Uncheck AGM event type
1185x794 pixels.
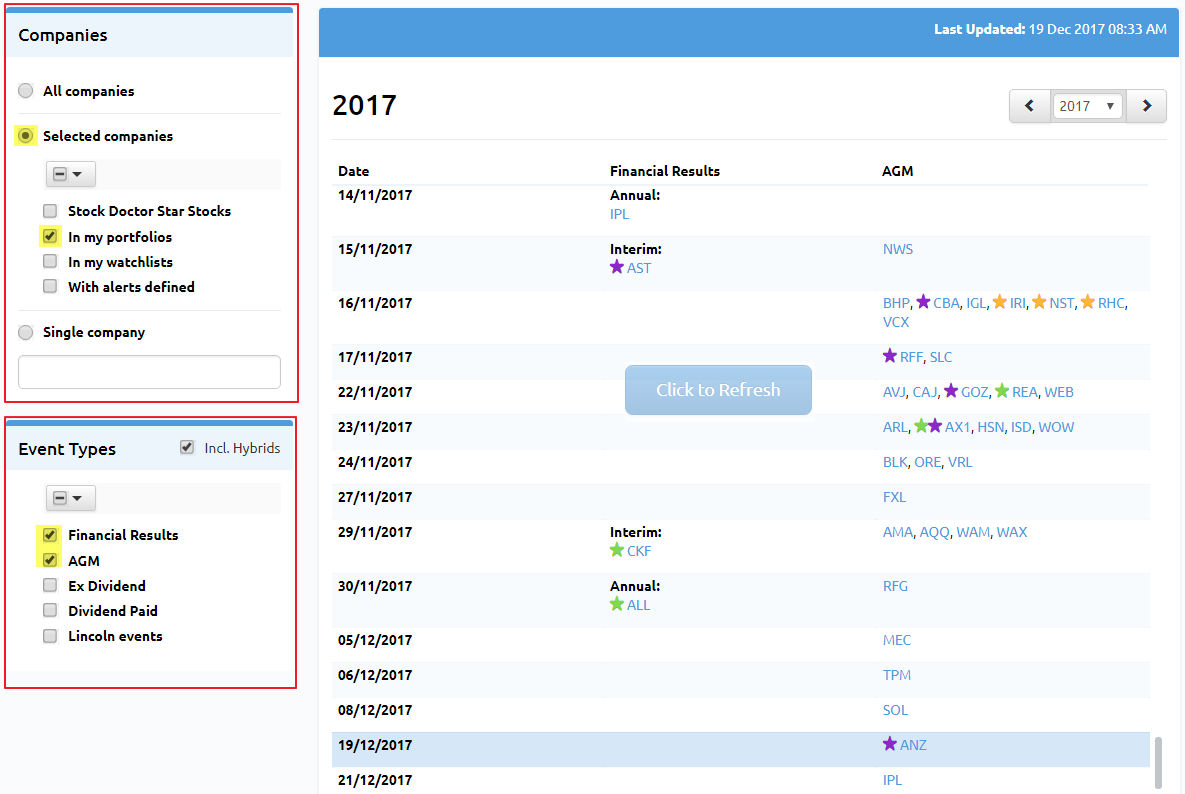coord(50,561)
